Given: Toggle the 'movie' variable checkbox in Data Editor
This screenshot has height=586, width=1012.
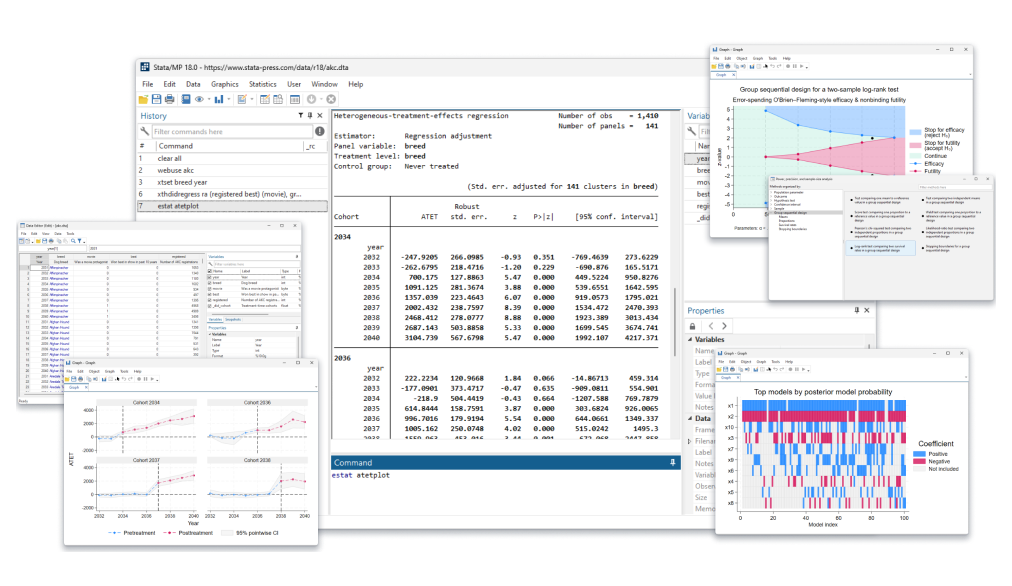Looking at the screenshot, I should pos(210,288).
